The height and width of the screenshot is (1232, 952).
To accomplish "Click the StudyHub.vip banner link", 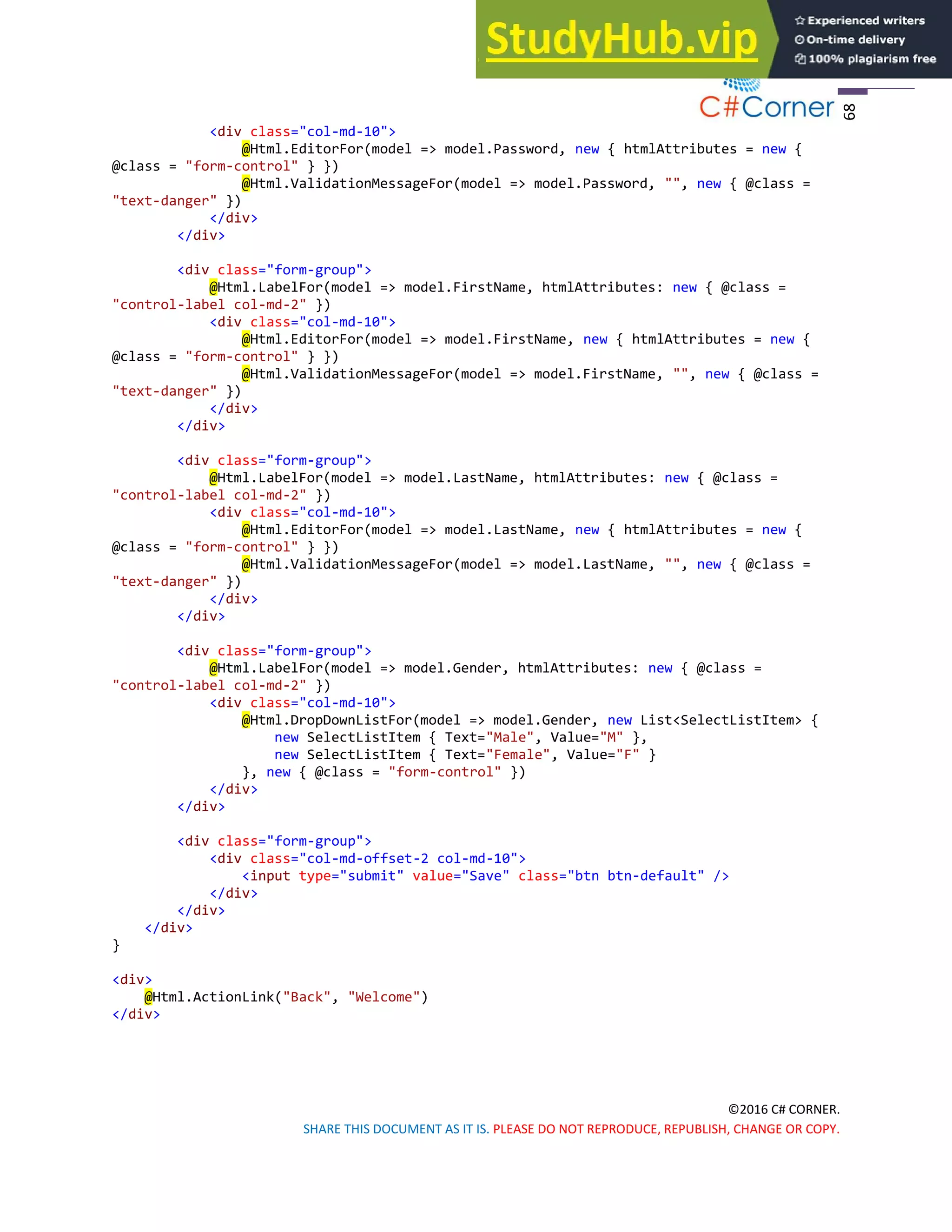I will tap(621, 40).
